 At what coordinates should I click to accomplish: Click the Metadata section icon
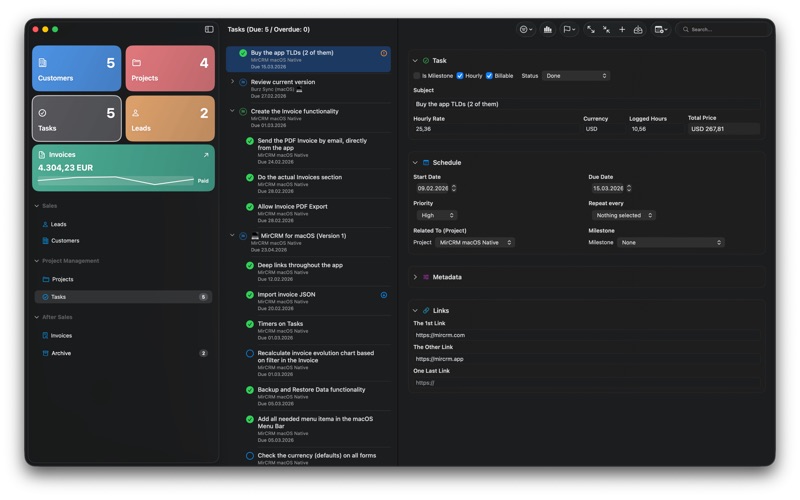(426, 278)
